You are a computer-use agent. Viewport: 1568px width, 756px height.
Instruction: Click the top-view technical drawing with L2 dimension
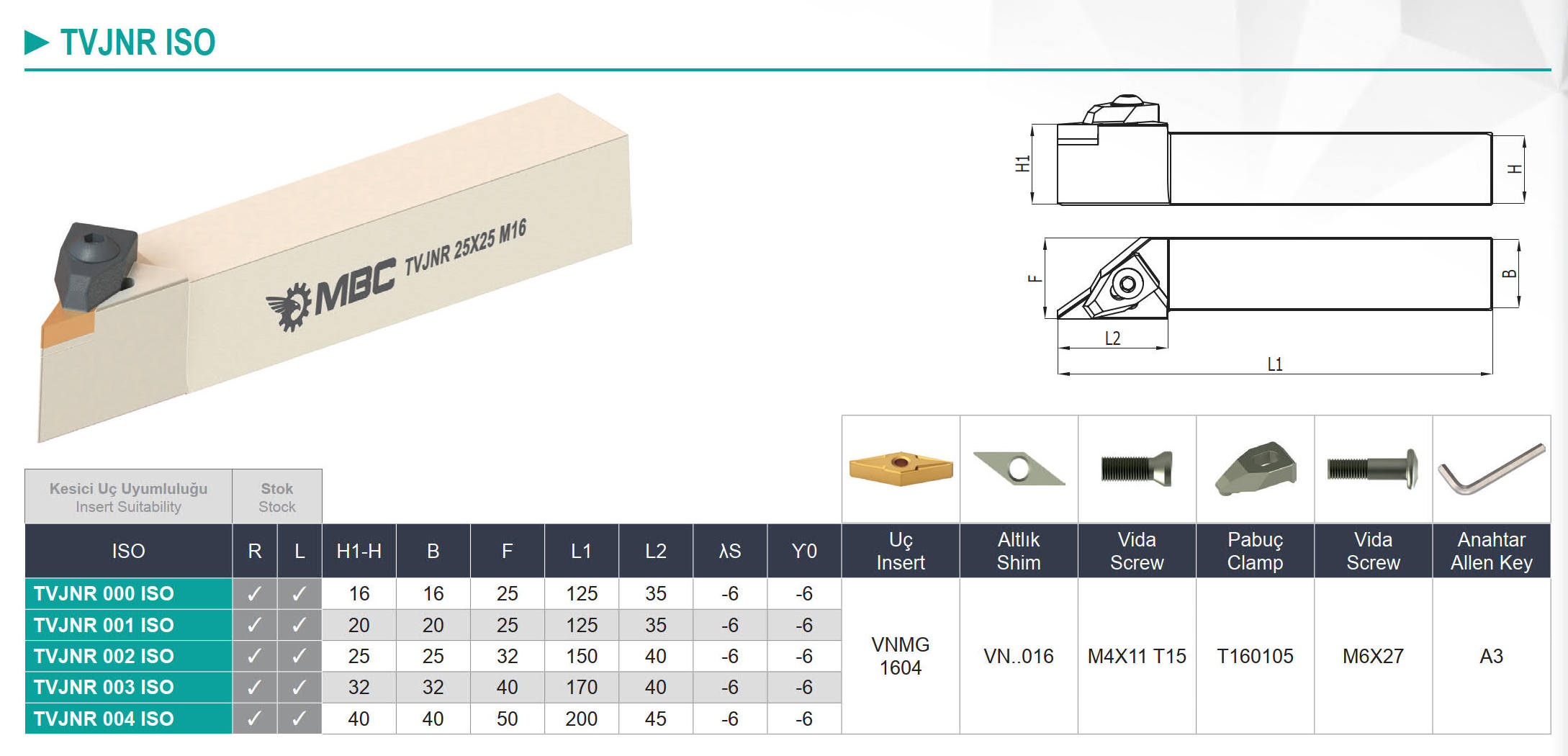click(1274, 277)
